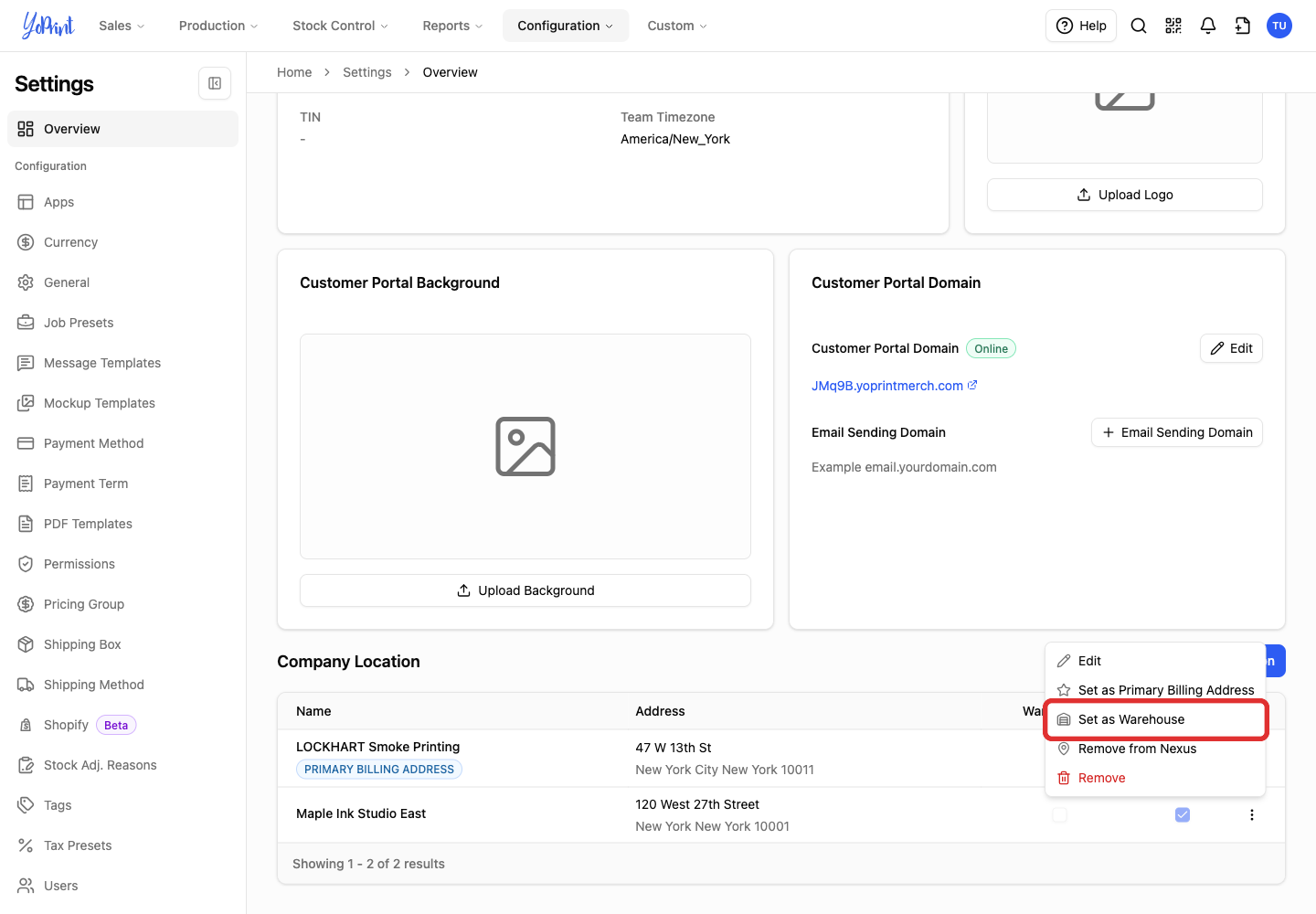Viewport: 1316px width, 914px height.
Task: Open external link icon next to portal domain
Action: (972, 385)
